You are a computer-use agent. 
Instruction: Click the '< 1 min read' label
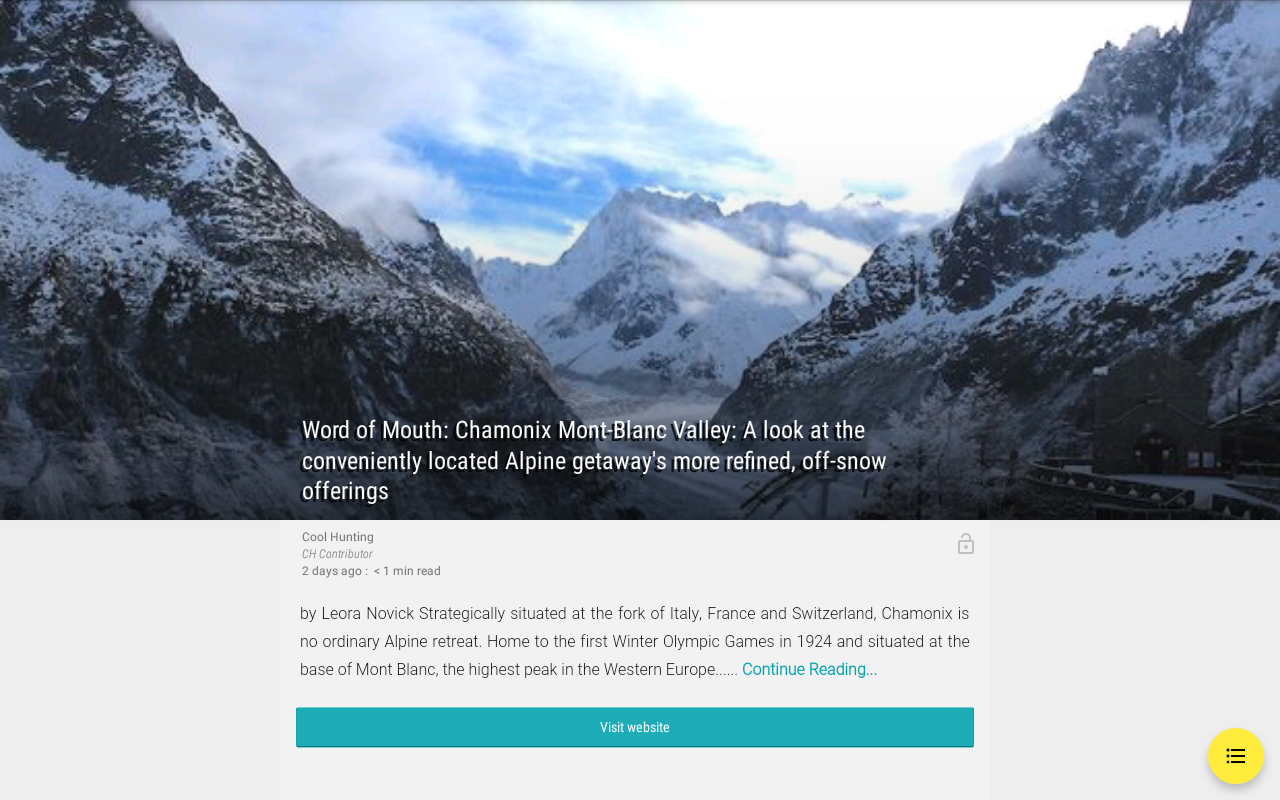pos(407,571)
